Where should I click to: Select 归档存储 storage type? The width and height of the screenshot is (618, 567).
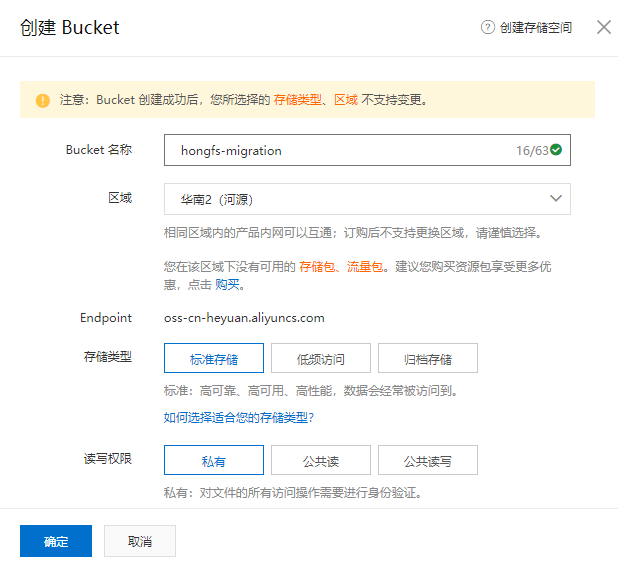click(427, 358)
